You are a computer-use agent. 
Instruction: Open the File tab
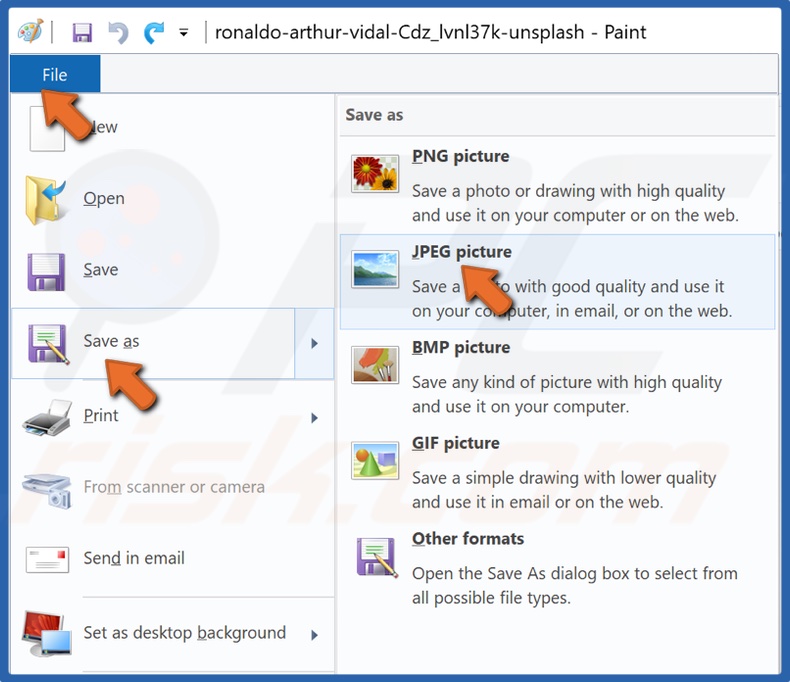(x=55, y=75)
